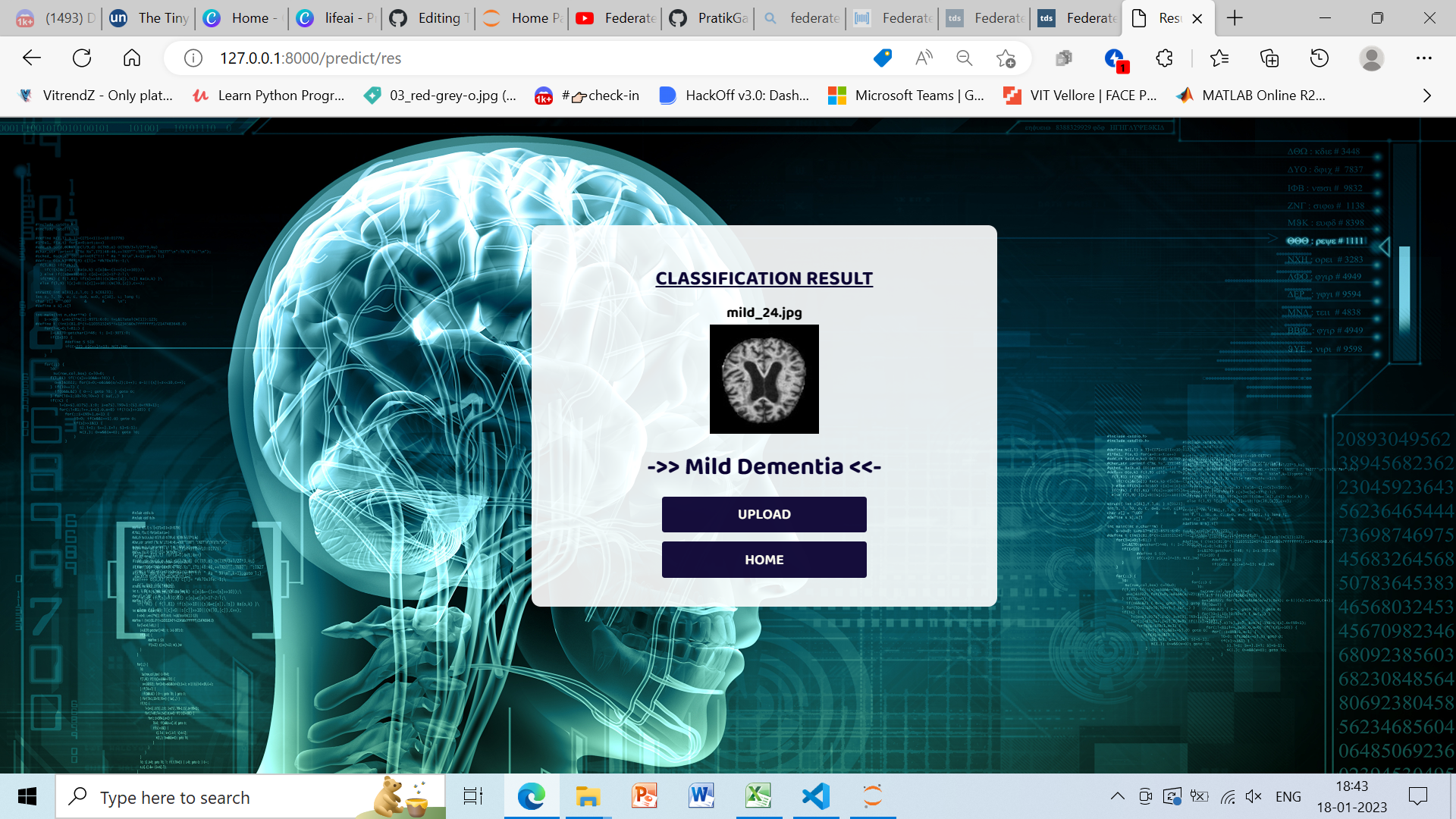Open the Collections icon in toolbar
Viewport: 1456px width, 819px height.
(x=1269, y=58)
